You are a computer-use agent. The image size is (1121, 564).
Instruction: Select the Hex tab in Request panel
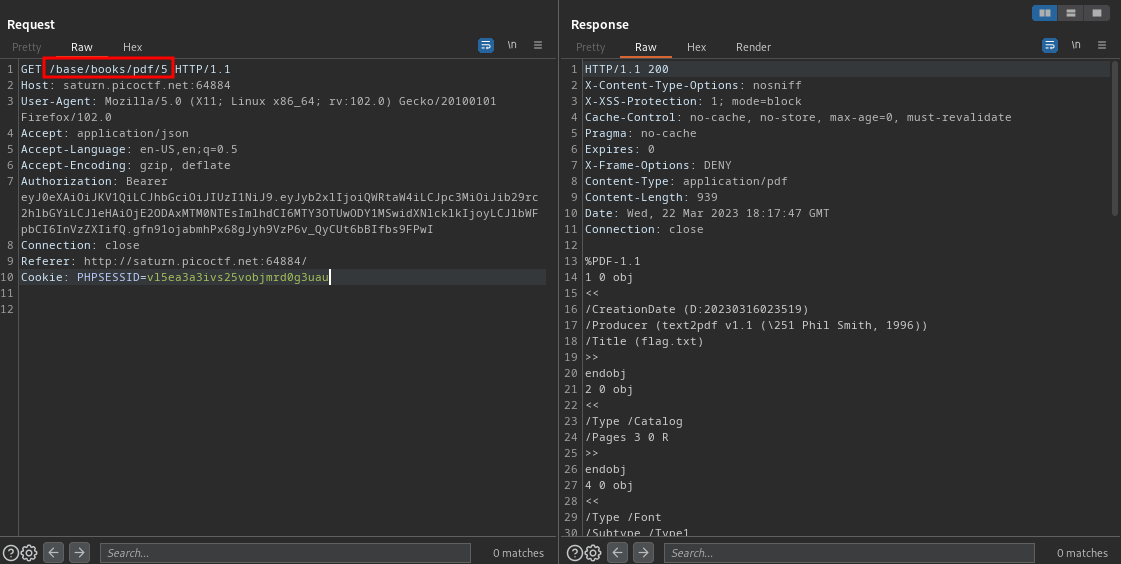pos(132,47)
